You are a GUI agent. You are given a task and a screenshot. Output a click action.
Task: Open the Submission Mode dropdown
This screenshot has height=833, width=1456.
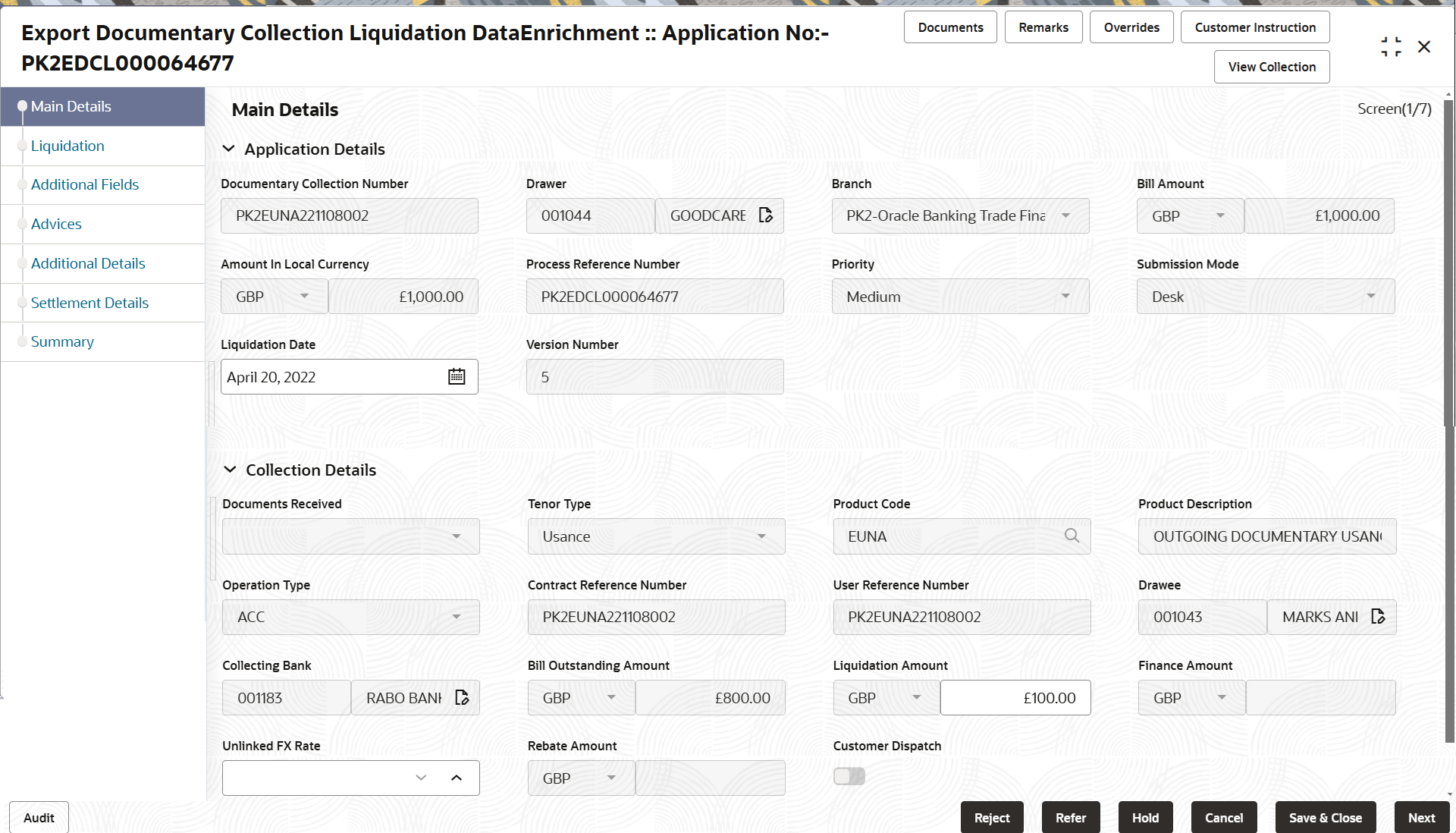1265,297
